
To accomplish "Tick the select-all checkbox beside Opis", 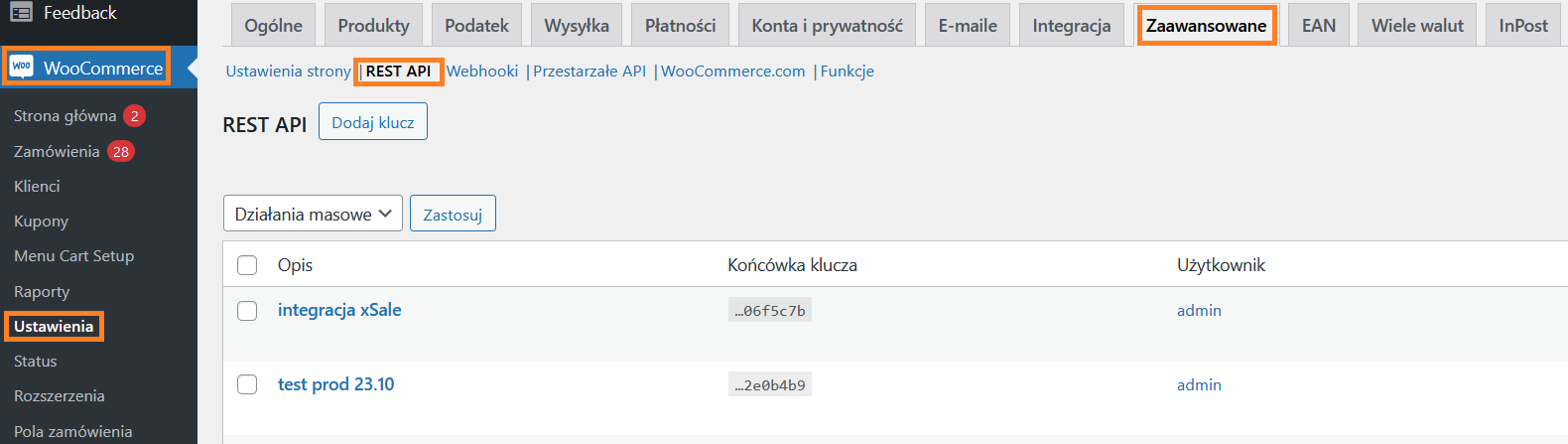I will 247,265.
